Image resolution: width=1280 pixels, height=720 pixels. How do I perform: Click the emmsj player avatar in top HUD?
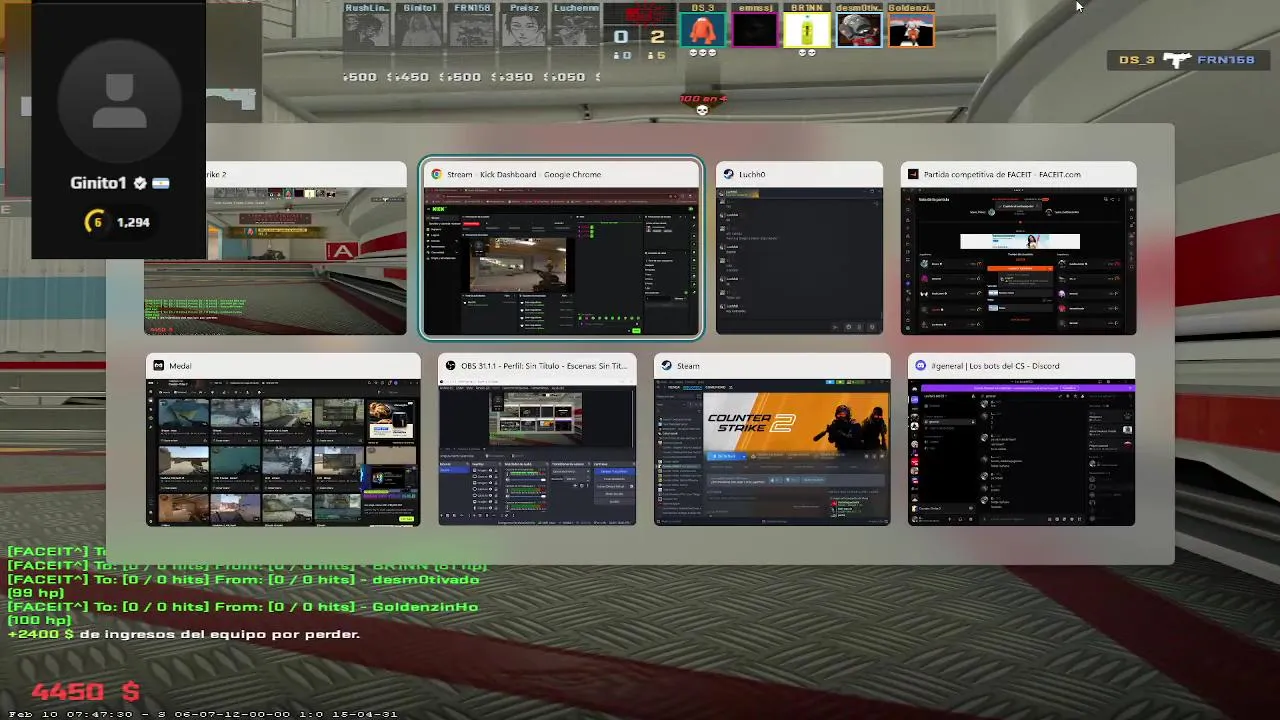click(x=755, y=30)
